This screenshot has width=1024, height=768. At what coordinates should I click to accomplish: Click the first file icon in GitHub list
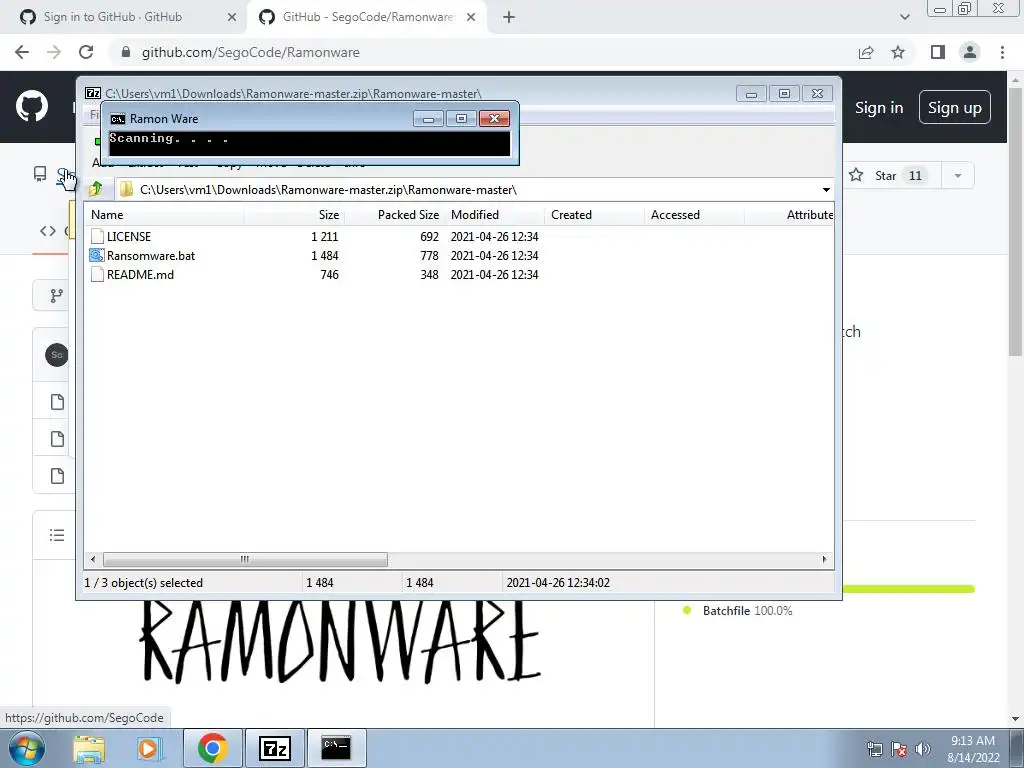tap(57, 402)
